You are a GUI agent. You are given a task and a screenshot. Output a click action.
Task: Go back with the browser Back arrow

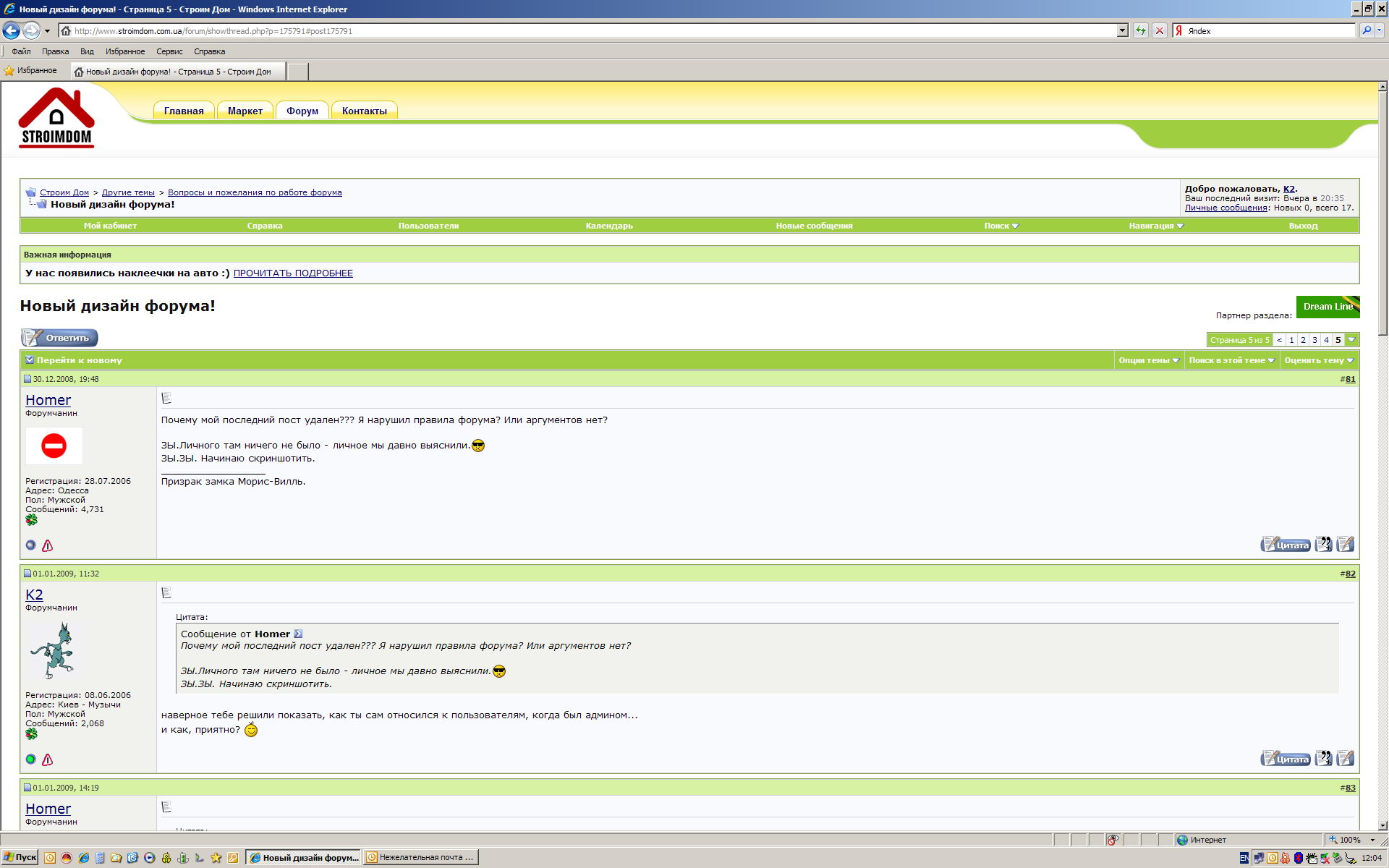[x=11, y=30]
